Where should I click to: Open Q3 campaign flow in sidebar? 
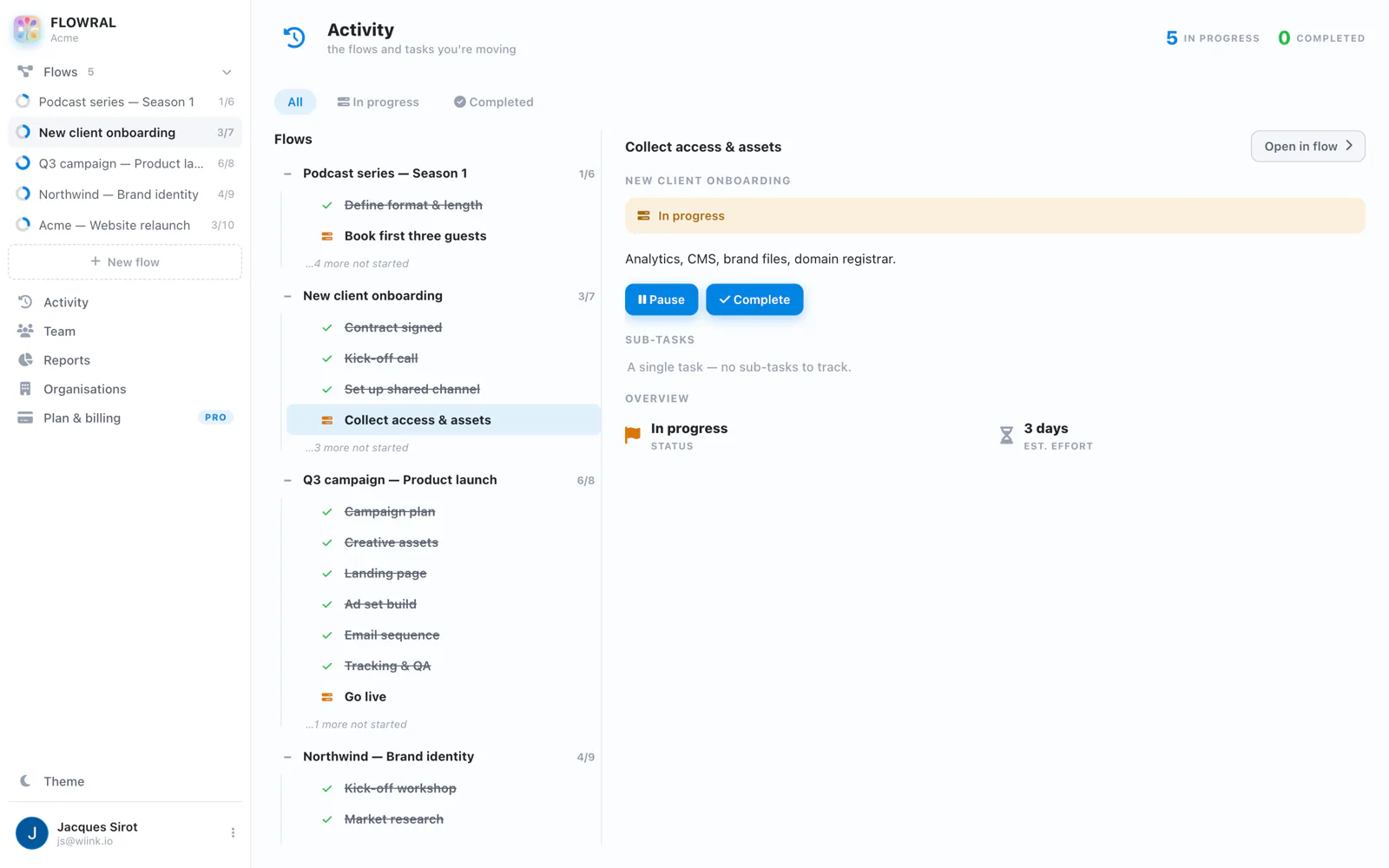coord(125,163)
